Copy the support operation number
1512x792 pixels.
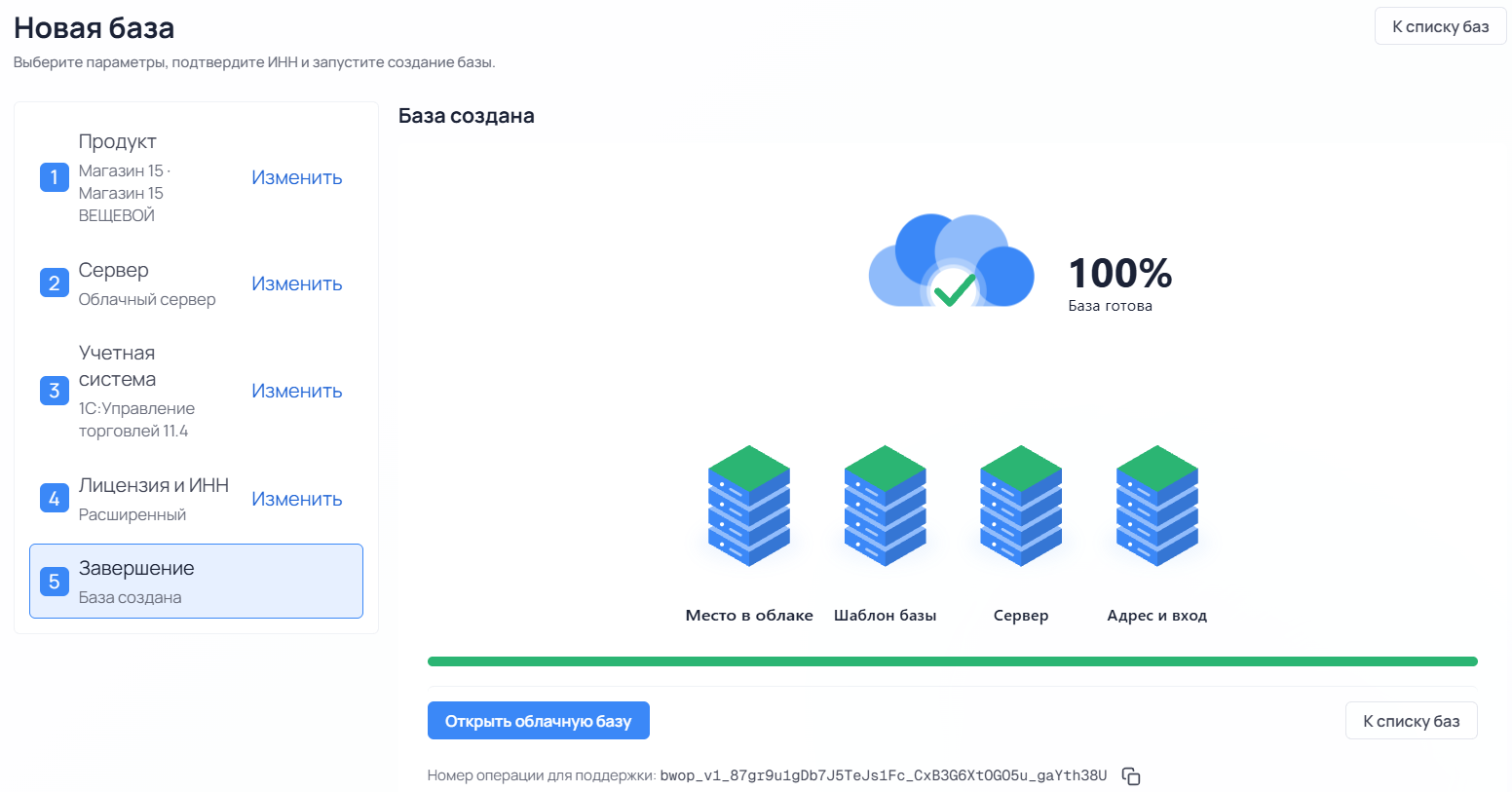click(1131, 776)
